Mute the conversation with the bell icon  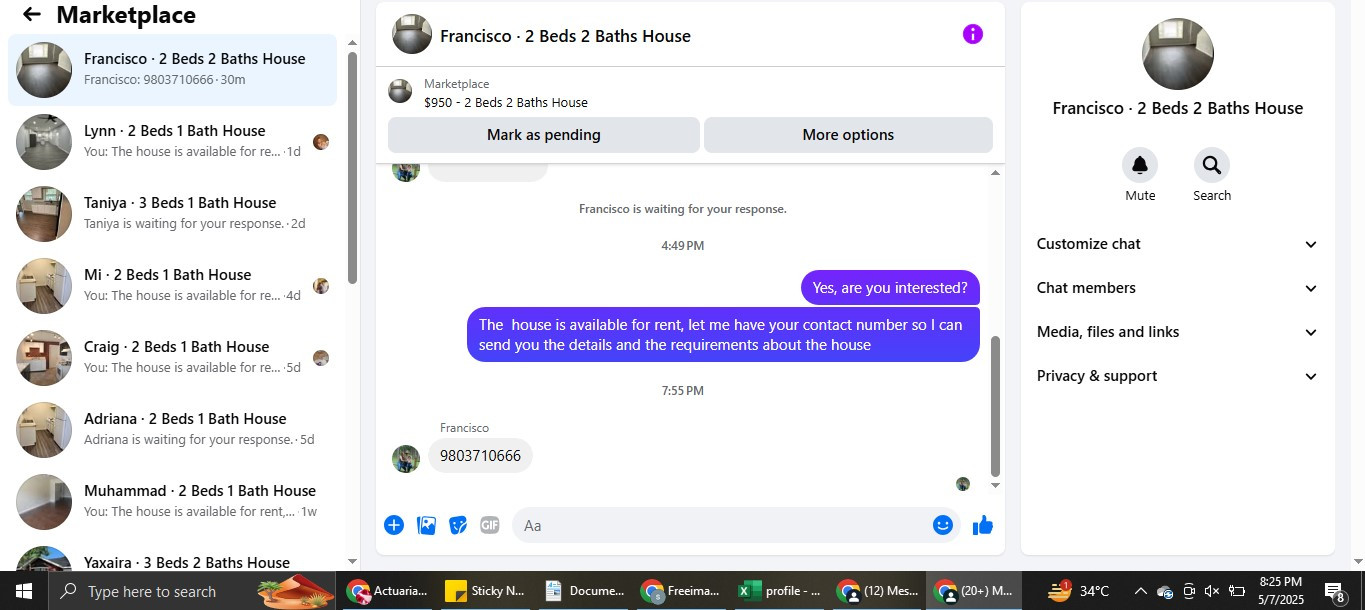[1139, 165]
